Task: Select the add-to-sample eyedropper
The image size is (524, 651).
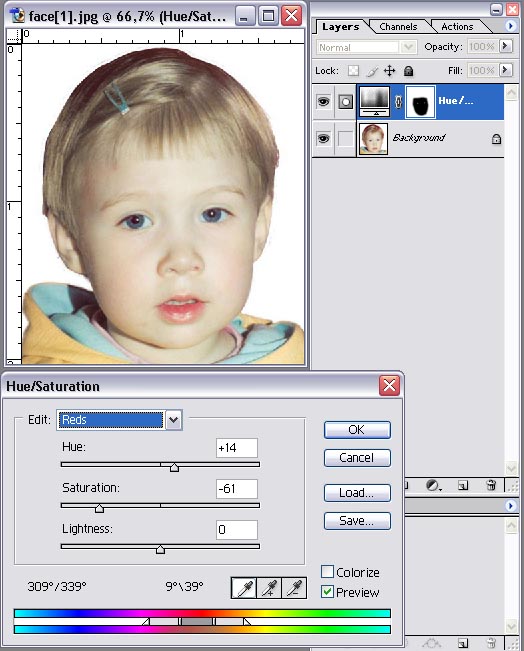Action: 269,588
